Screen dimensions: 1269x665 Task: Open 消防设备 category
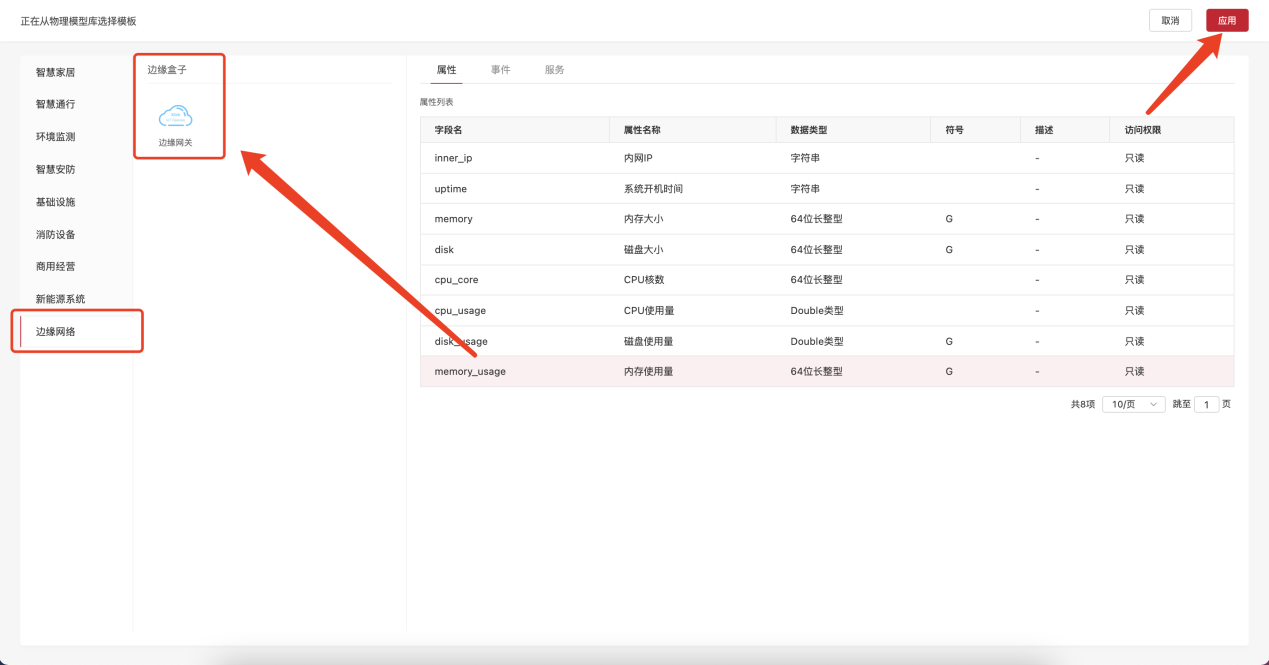click(x=56, y=234)
